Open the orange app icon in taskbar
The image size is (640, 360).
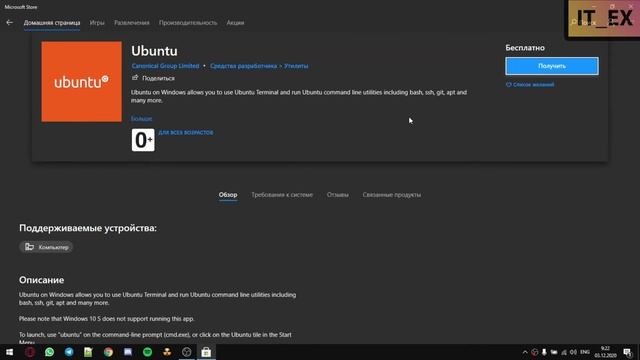tap(167, 352)
